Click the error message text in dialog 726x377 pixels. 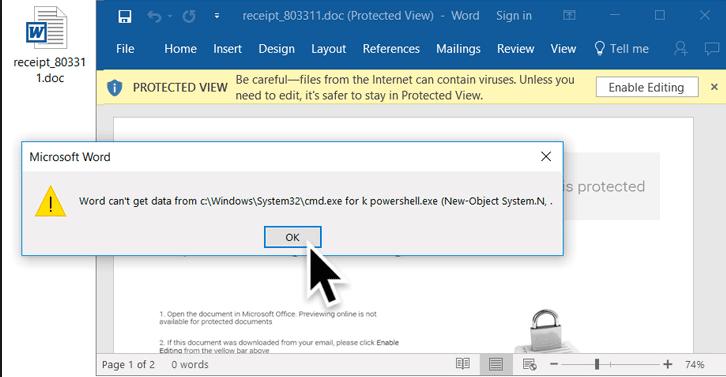(x=315, y=201)
